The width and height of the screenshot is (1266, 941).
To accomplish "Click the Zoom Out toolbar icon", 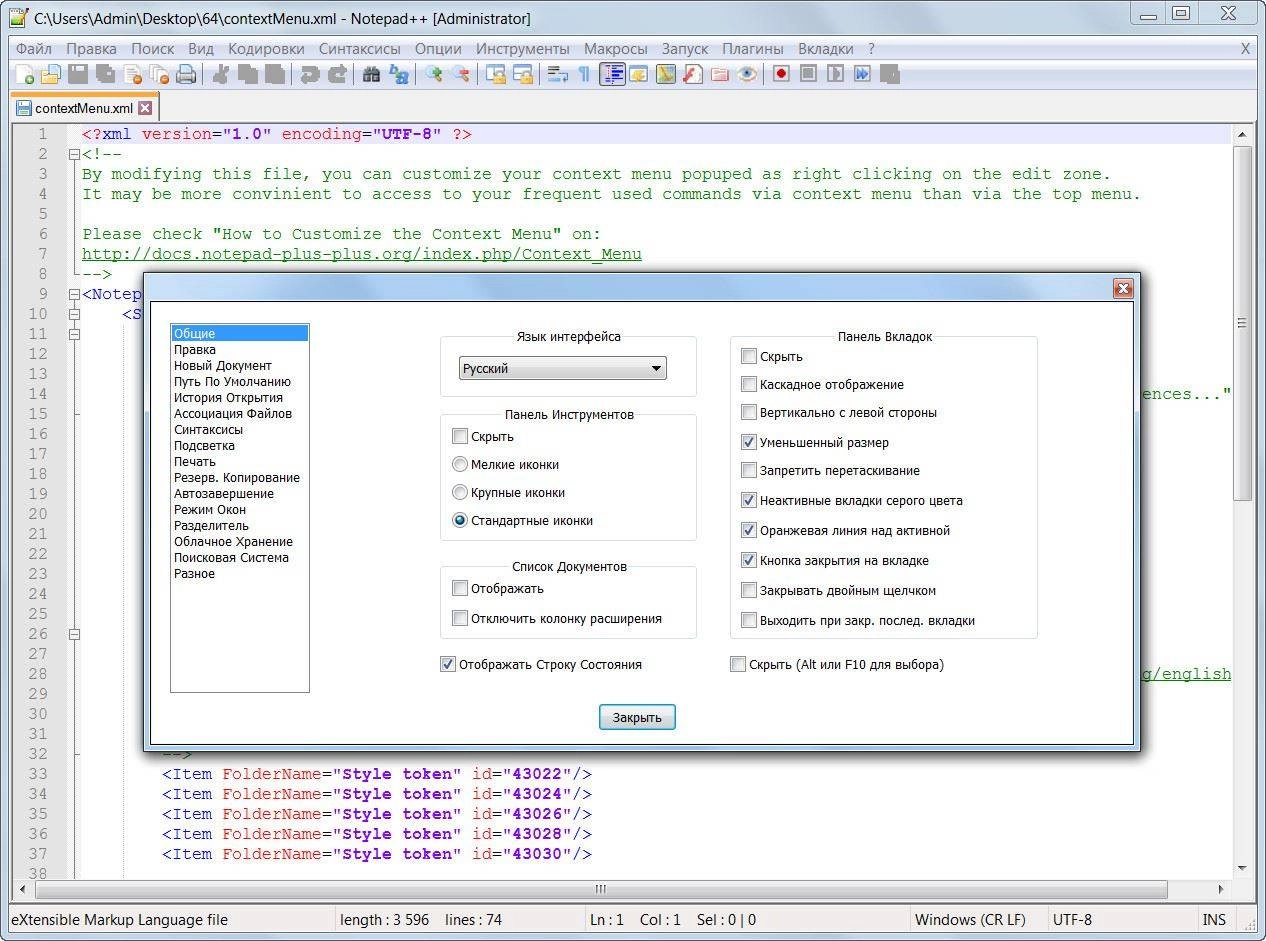I will 461,74.
